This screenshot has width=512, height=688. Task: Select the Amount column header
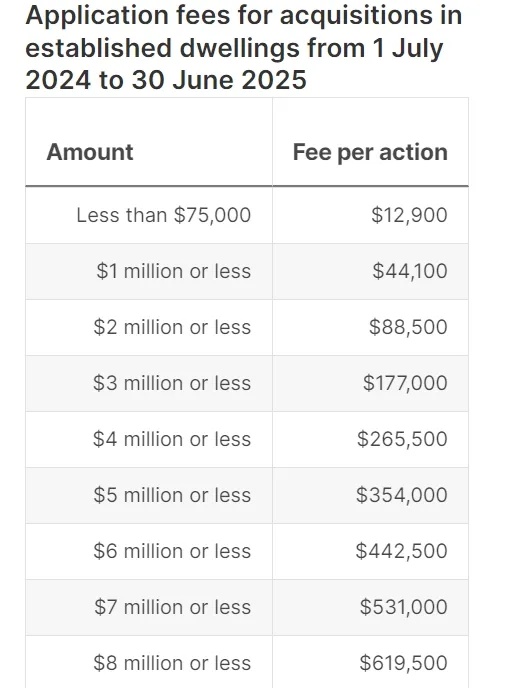tap(149, 142)
